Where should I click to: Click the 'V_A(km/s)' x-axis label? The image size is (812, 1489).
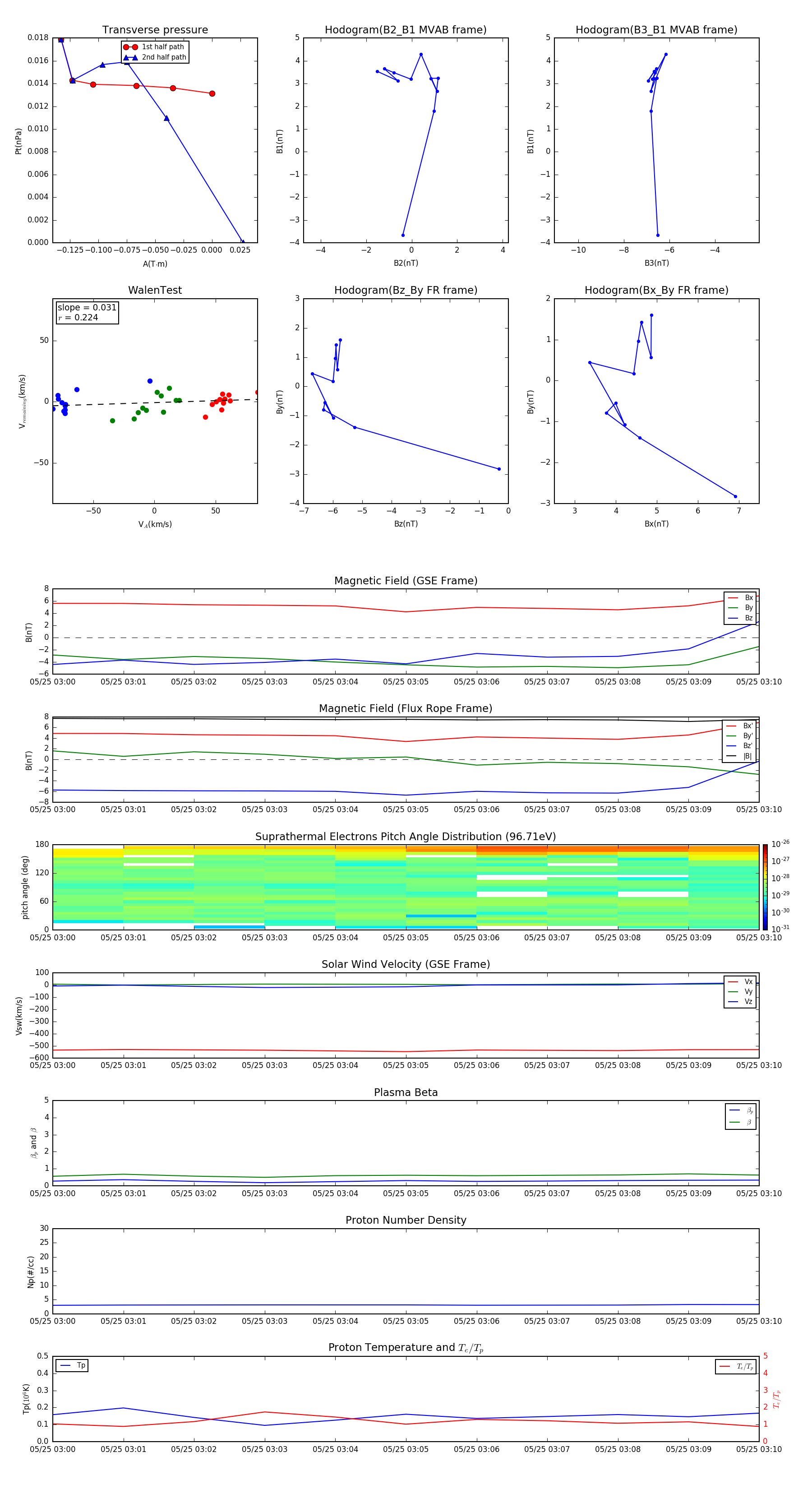pyautogui.click(x=155, y=524)
